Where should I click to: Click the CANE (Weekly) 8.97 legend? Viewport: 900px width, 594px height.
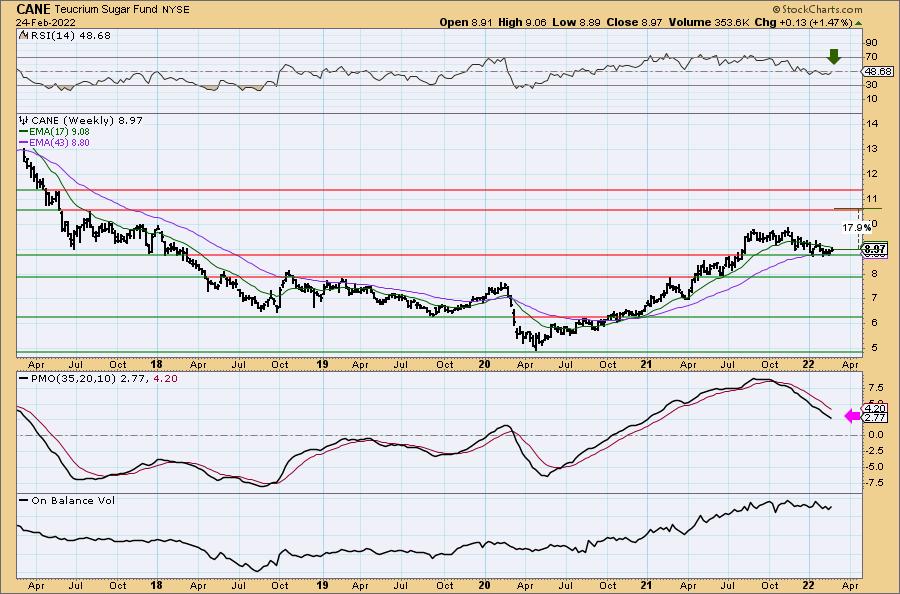(x=87, y=121)
